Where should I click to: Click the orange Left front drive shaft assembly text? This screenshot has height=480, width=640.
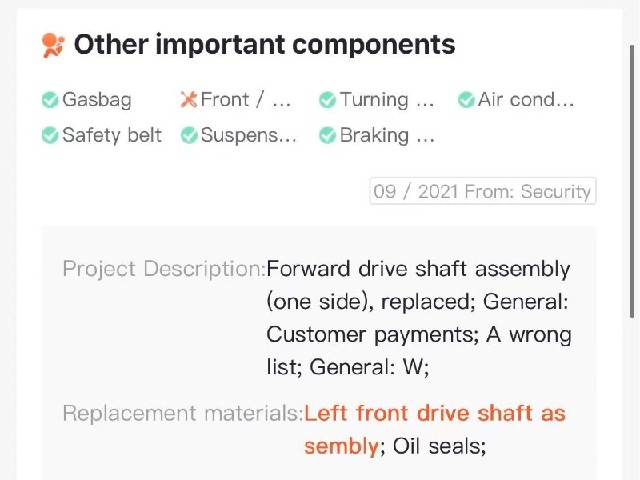pyautogui.click(x=434, y=429)
